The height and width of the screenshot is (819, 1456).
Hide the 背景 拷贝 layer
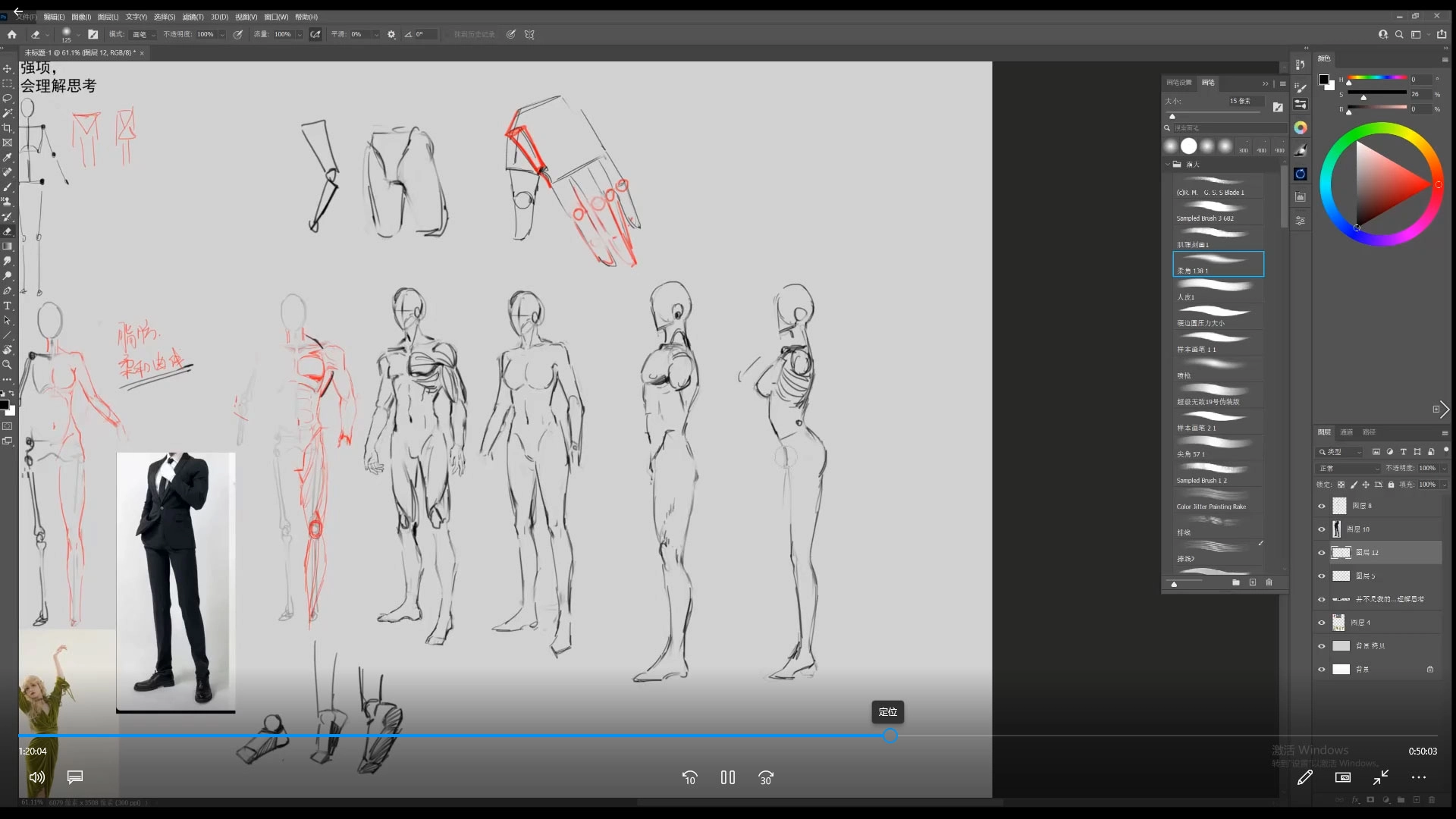(1322, 646)
